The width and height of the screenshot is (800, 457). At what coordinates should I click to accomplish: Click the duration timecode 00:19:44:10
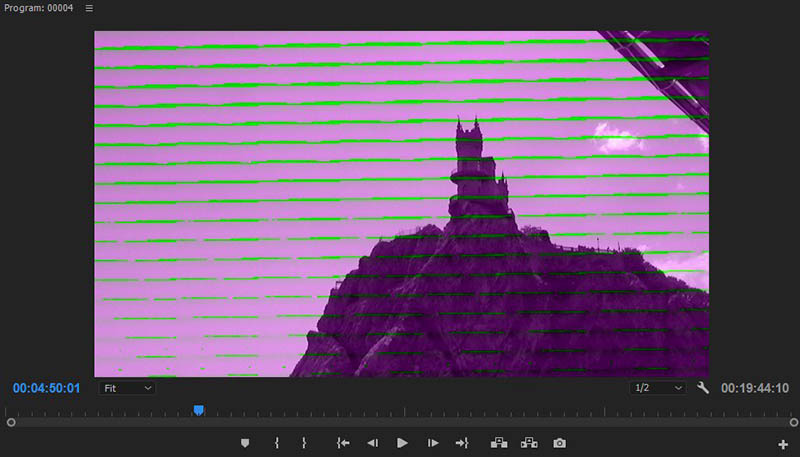(755, 388)
